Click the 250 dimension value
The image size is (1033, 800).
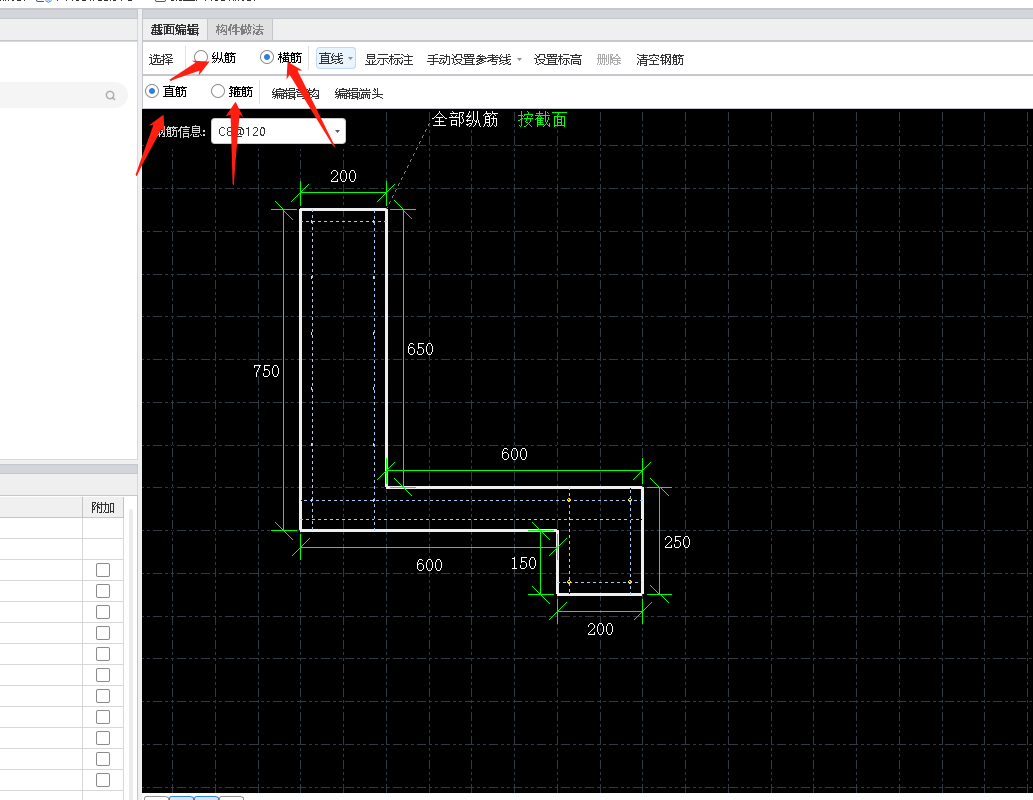click(677, 542)
